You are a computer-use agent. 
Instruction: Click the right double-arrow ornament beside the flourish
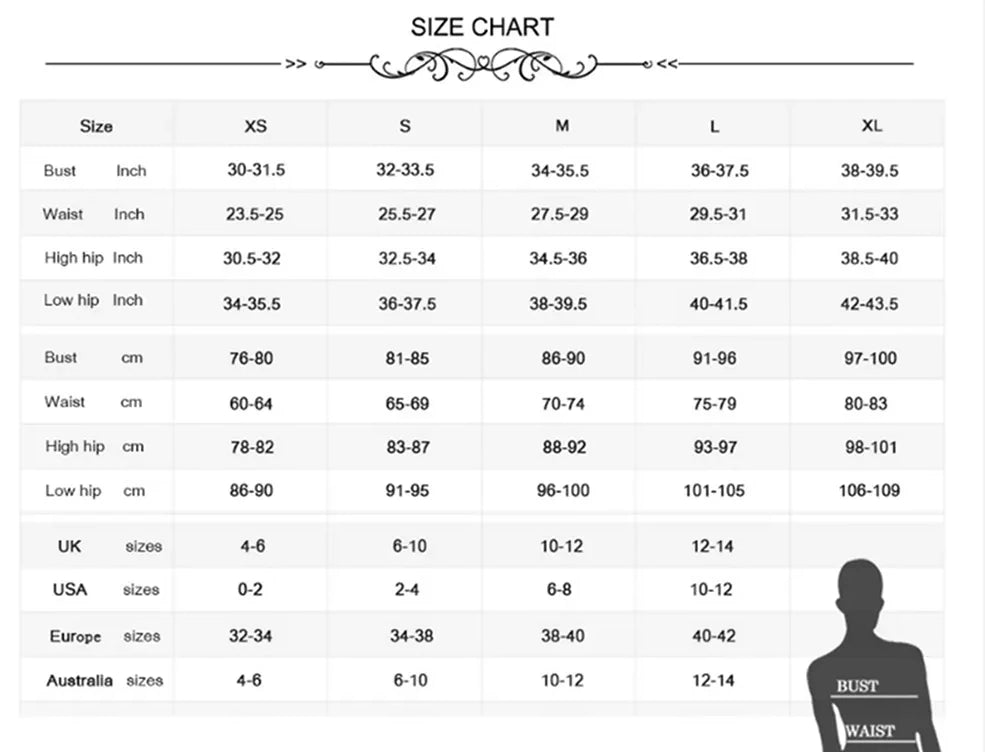[667, 64]
